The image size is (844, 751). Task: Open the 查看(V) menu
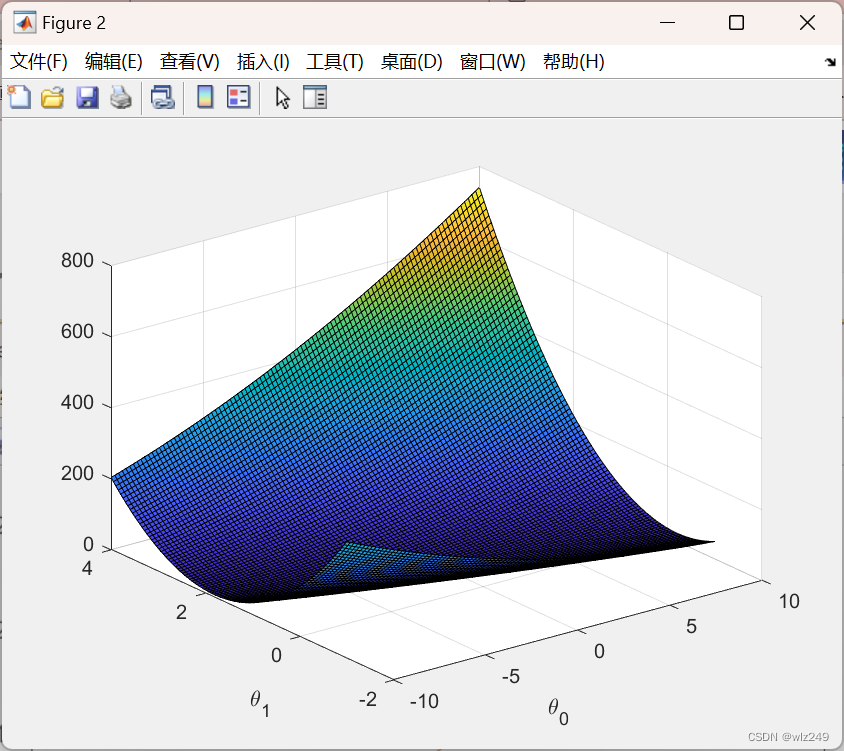189,61
